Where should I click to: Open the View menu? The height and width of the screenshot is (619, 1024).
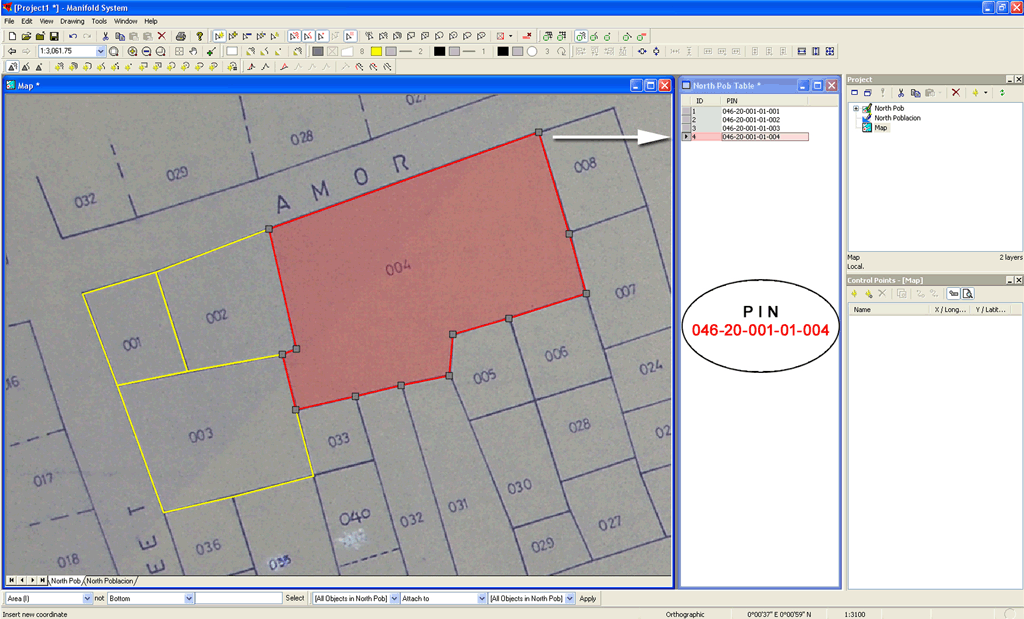tap(46, 22)
